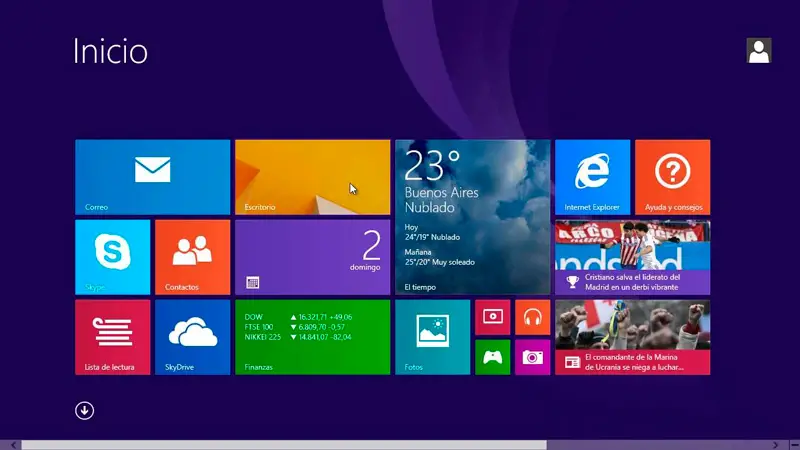Click the small calendar grid icon

253,283
